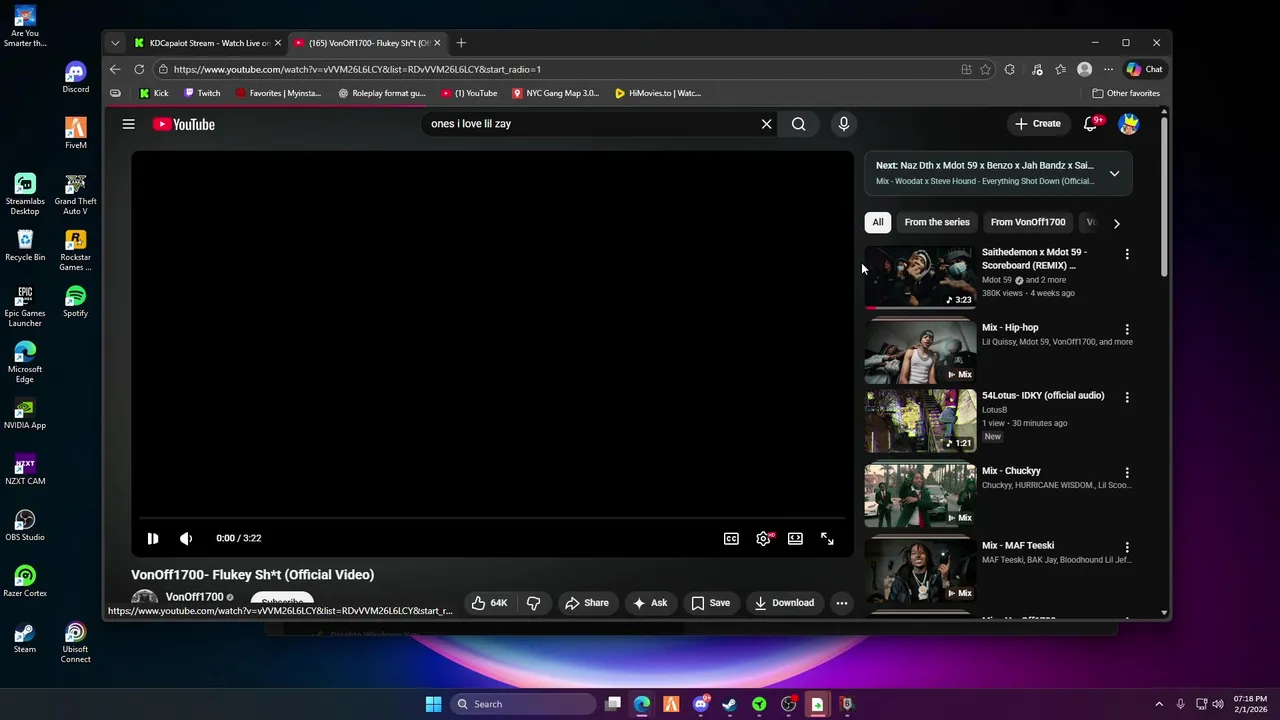Open the player settings gear
1280x720 pixels.
coord(763,538)
